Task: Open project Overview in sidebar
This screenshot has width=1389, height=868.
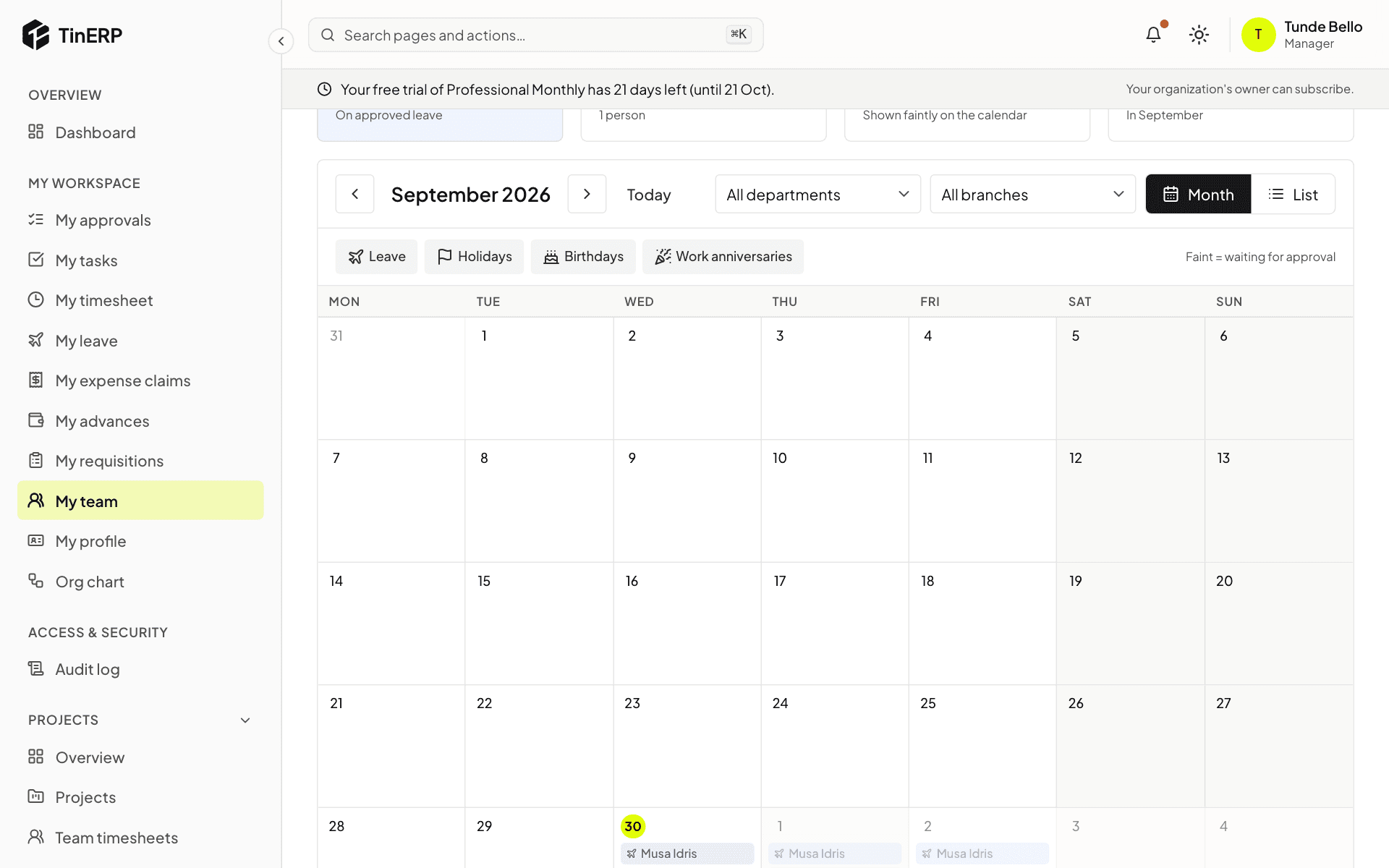Action: click(140, 757)
